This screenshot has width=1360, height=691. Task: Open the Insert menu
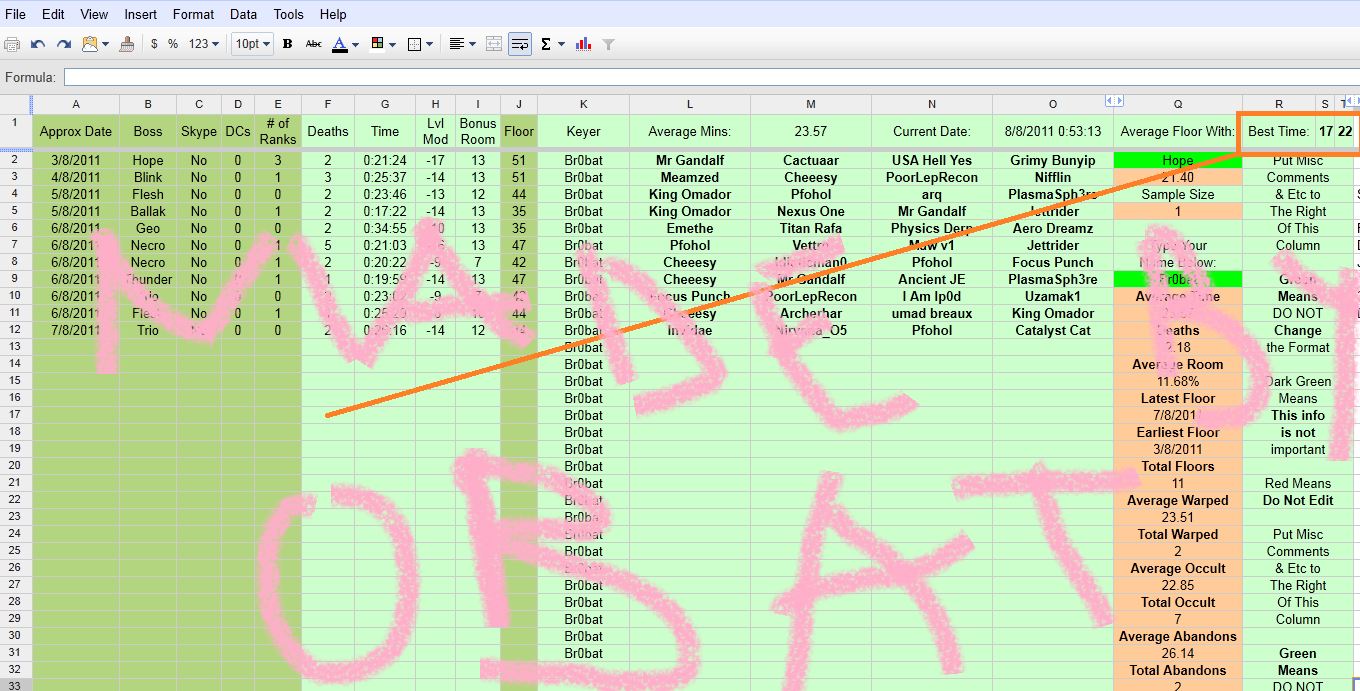140,14
